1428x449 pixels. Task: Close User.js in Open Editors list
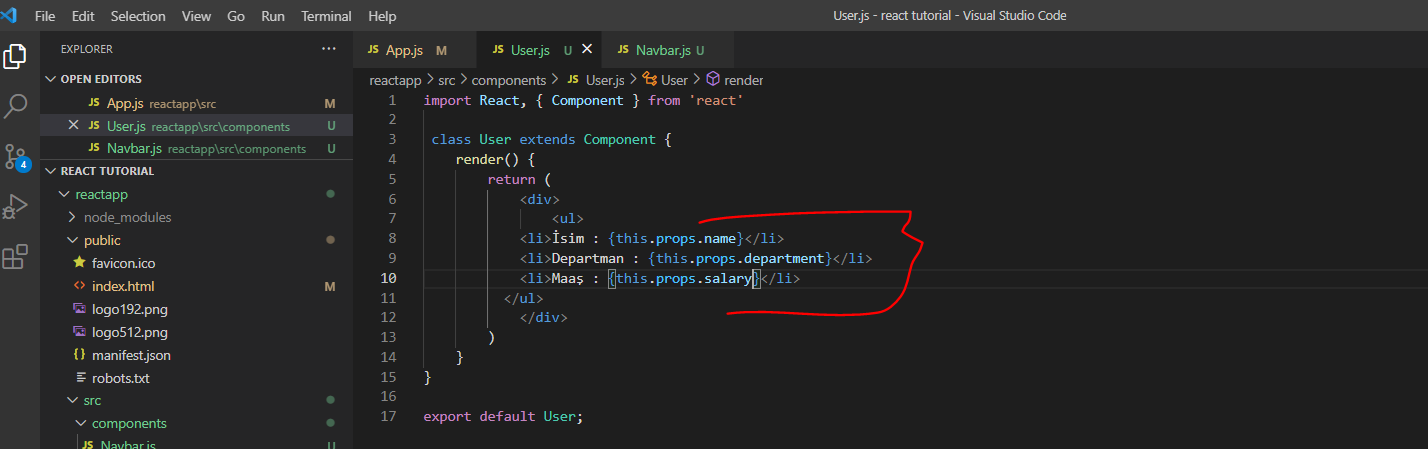pyautogui.click(x=73, y=126)
